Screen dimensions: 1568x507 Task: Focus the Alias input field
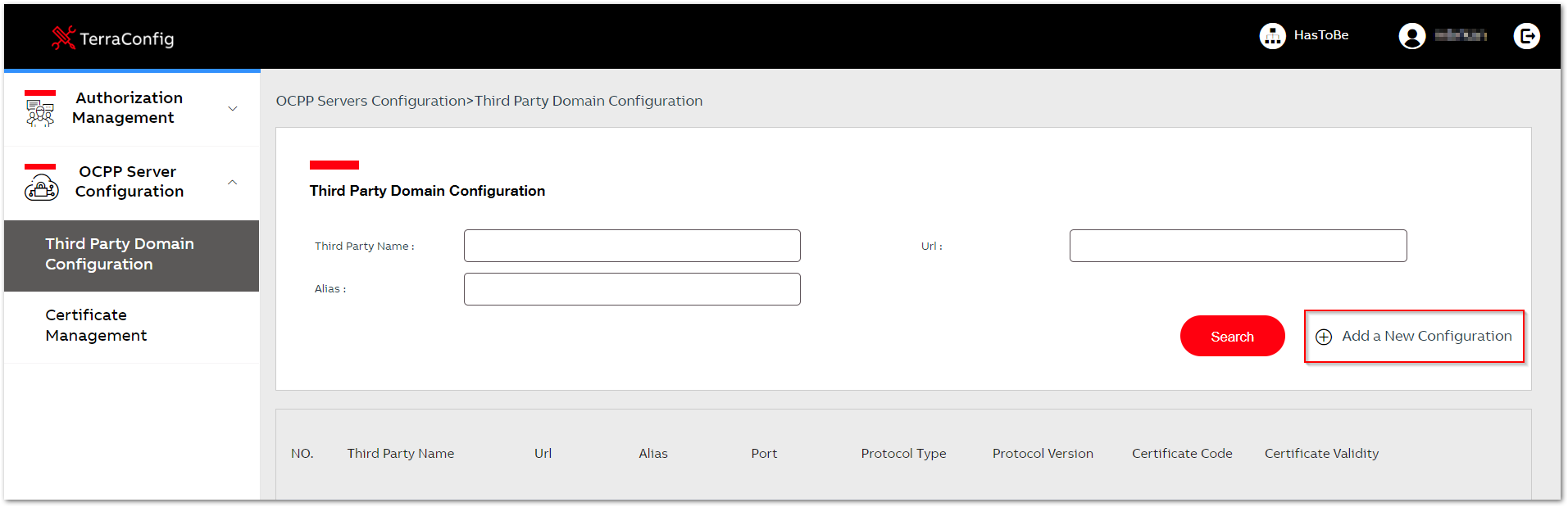click(632, 289)
